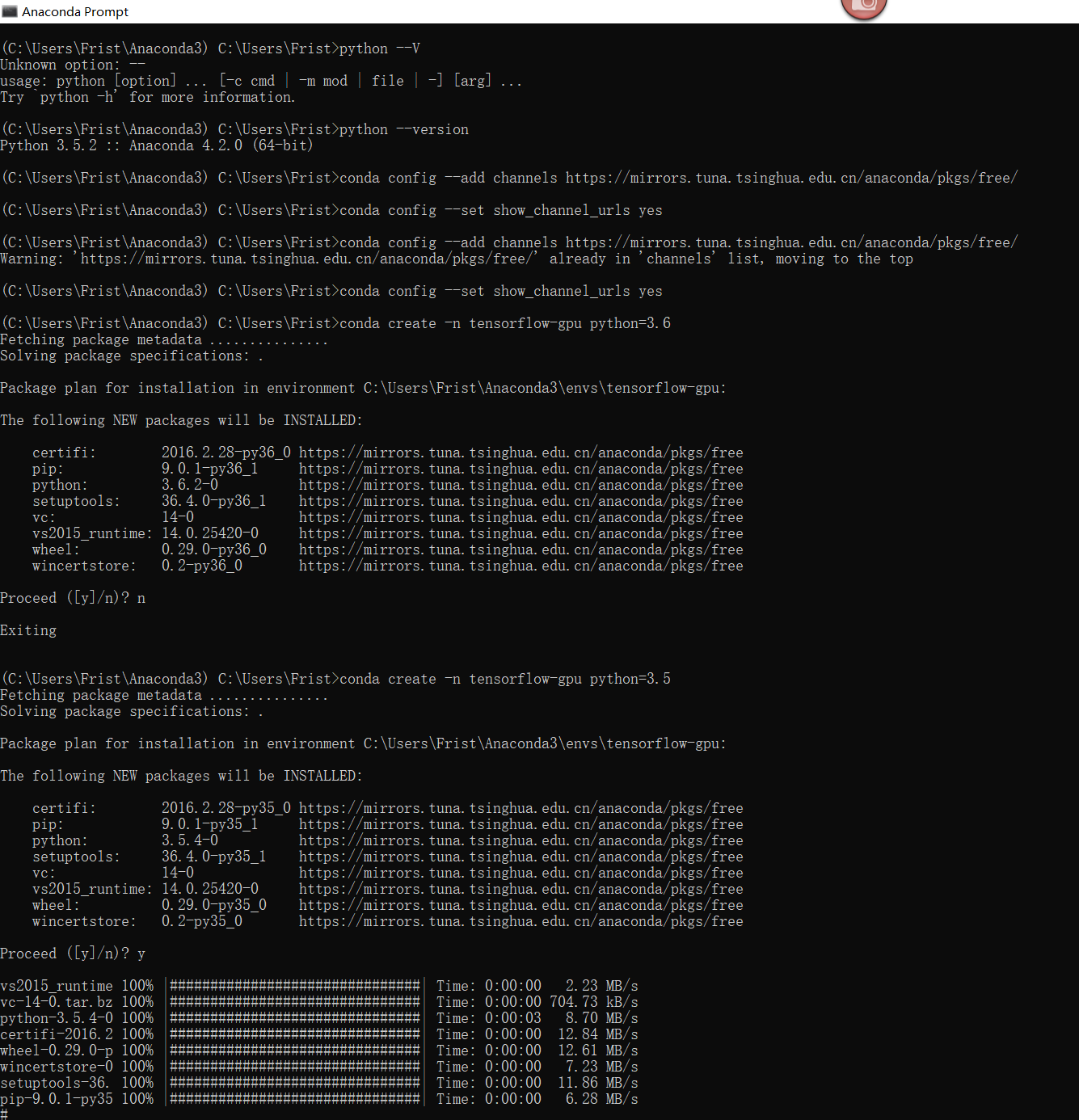
Task: Click the Anaconda Prompt title text
Action: (x=75, y=11)
